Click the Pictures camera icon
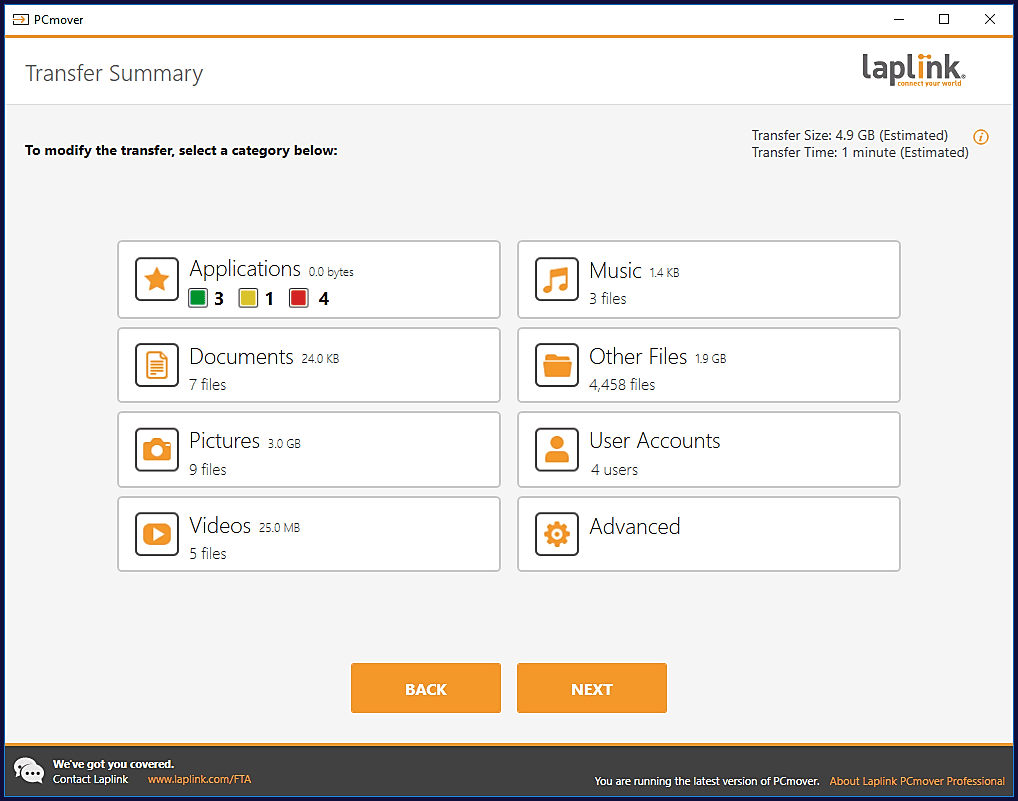 157,449
